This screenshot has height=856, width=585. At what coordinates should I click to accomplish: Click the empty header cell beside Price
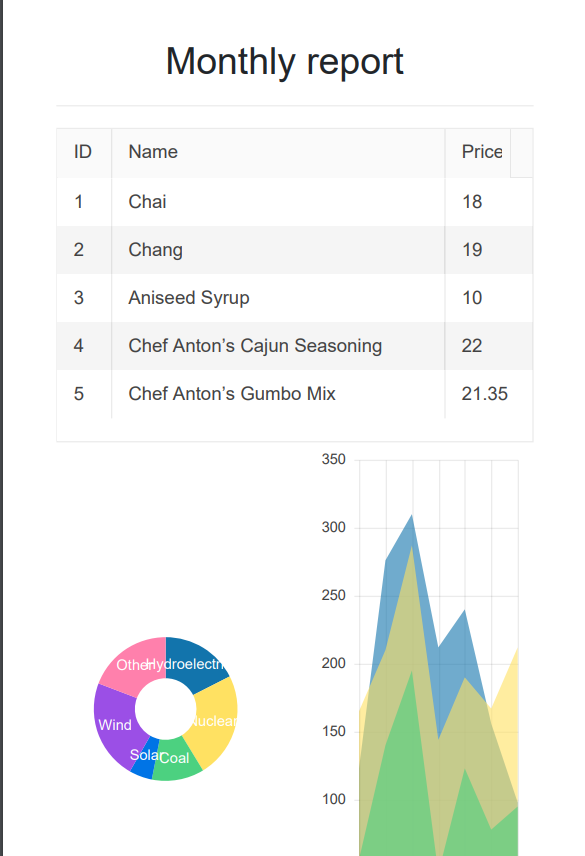click(x=522, y=152)
